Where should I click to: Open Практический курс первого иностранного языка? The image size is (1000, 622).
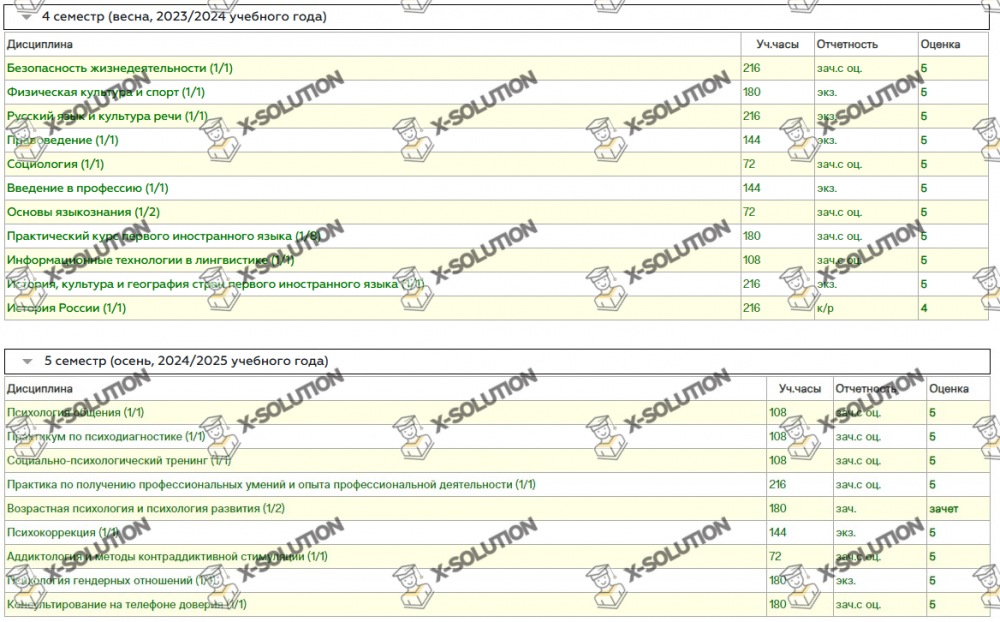pyautogui.click(x=164, y=236)
